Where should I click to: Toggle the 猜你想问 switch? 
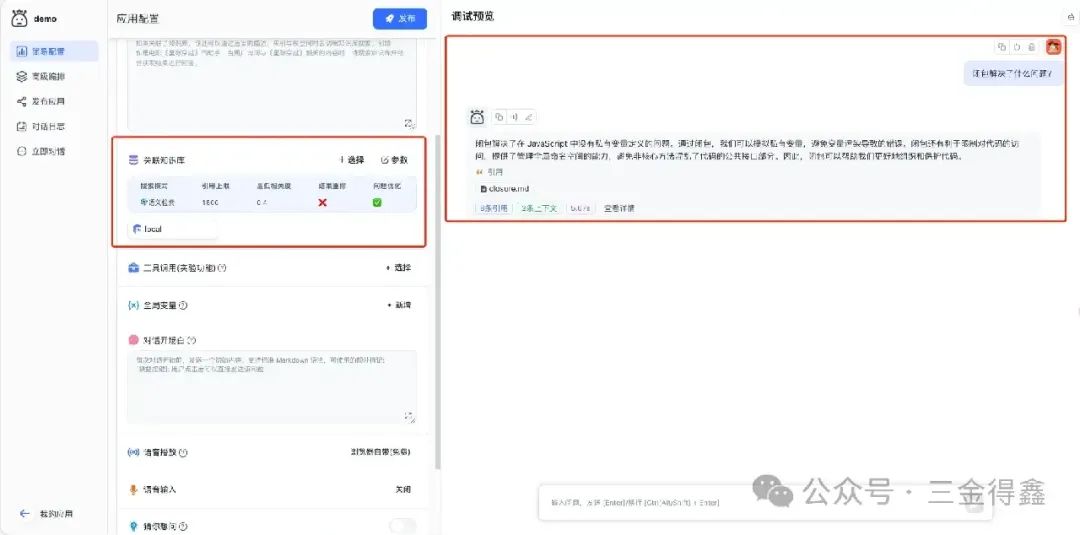pos(403,526)
